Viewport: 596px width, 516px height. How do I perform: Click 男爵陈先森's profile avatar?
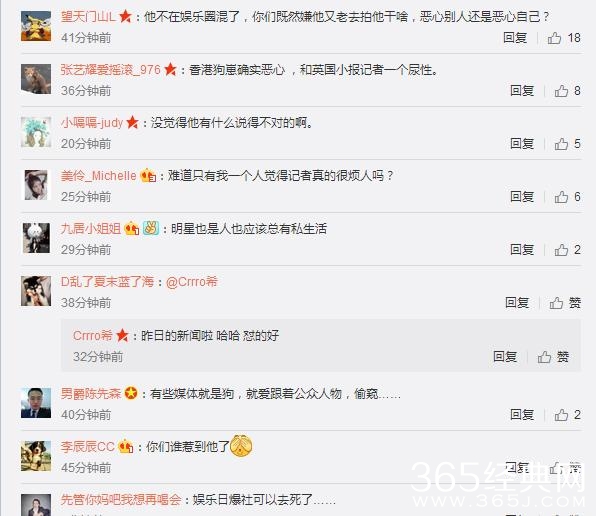[x=36, y=403]
